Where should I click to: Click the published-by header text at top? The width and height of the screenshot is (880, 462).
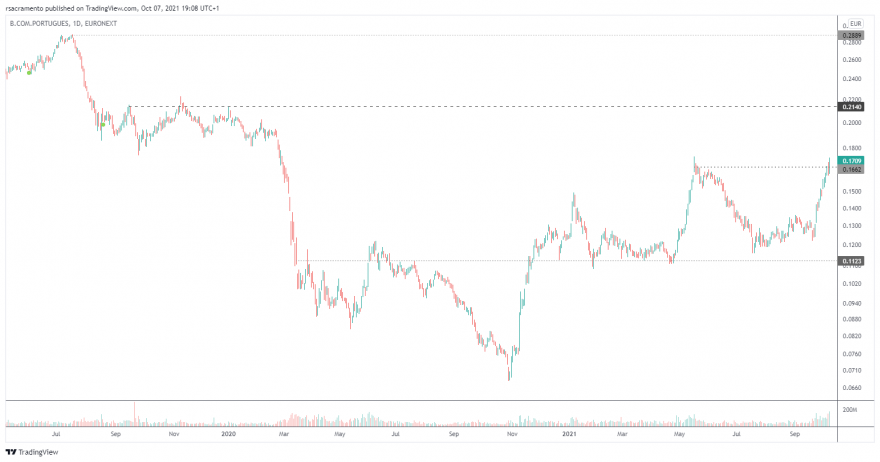[112, 8]
